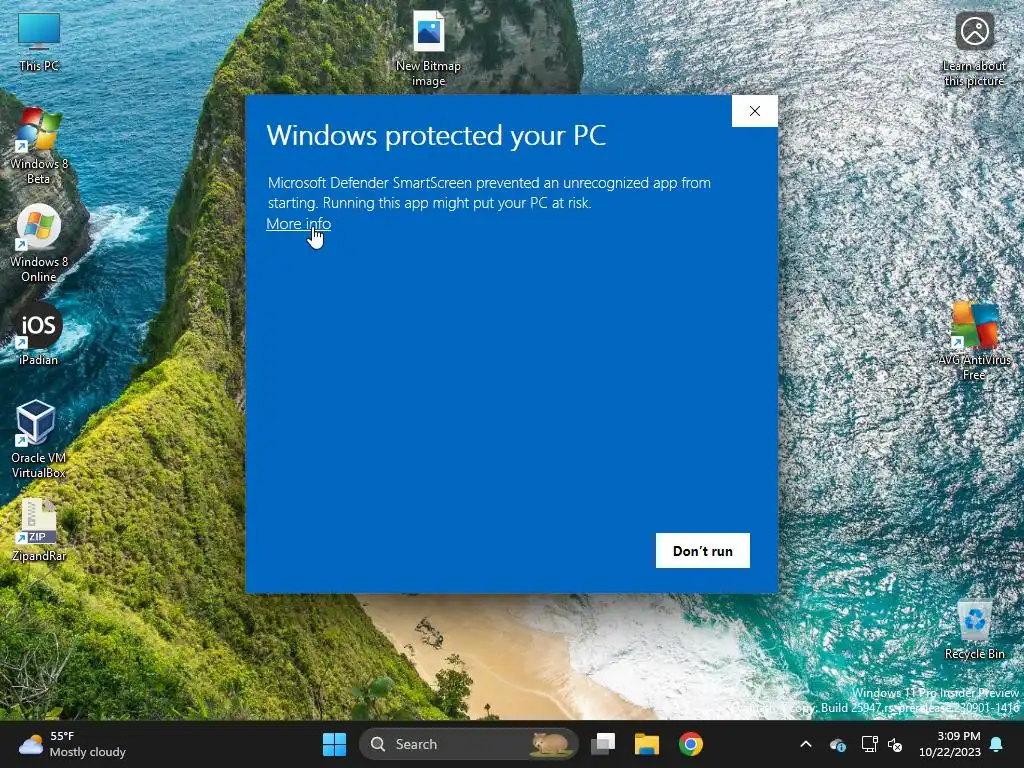This screenshot has width=1024, height=768.
Task: Open the This PC desktop icon
Action: coord(39,40)
